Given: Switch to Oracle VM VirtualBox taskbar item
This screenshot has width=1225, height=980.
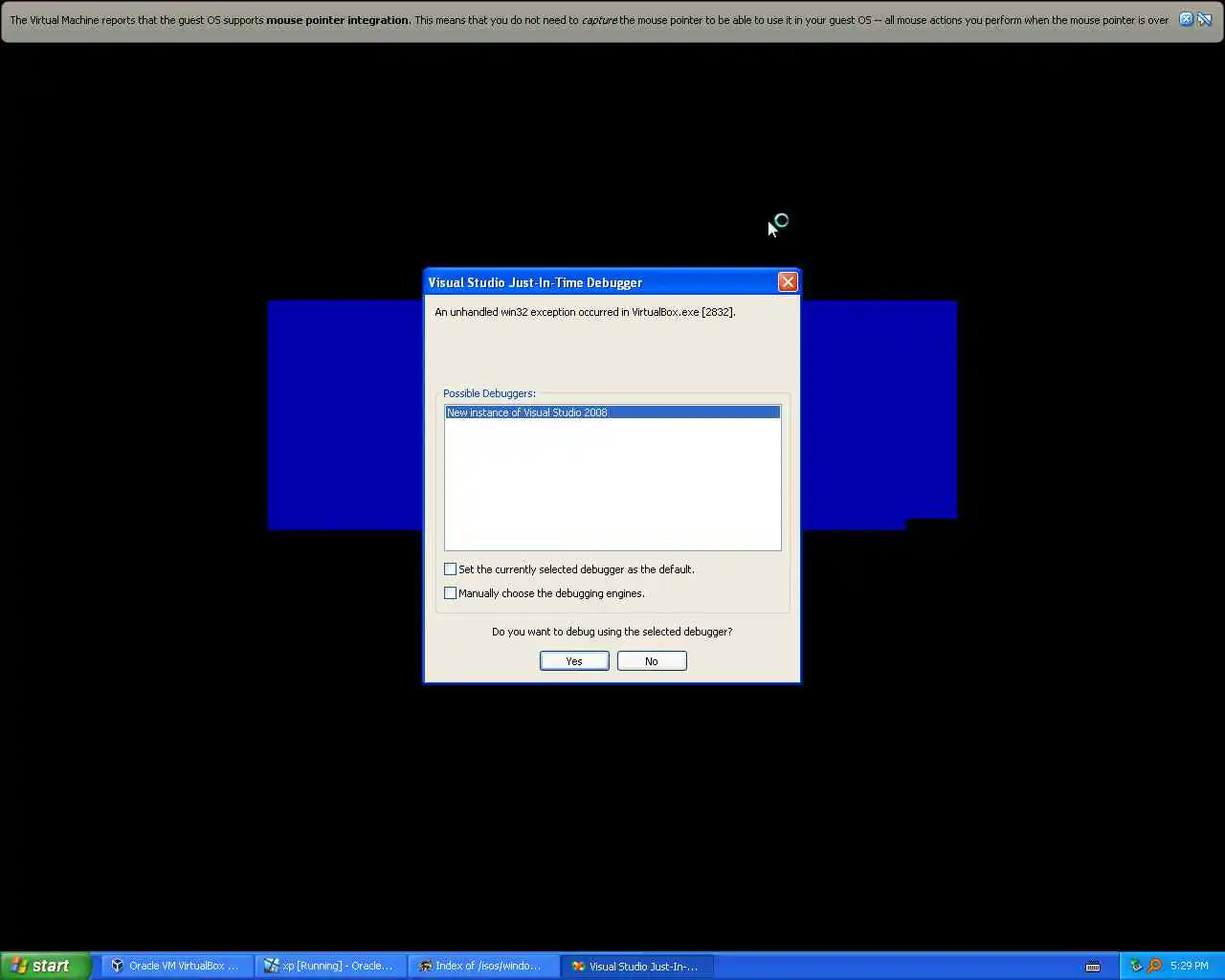Looking at the screenshot, I should pos(177,966).
